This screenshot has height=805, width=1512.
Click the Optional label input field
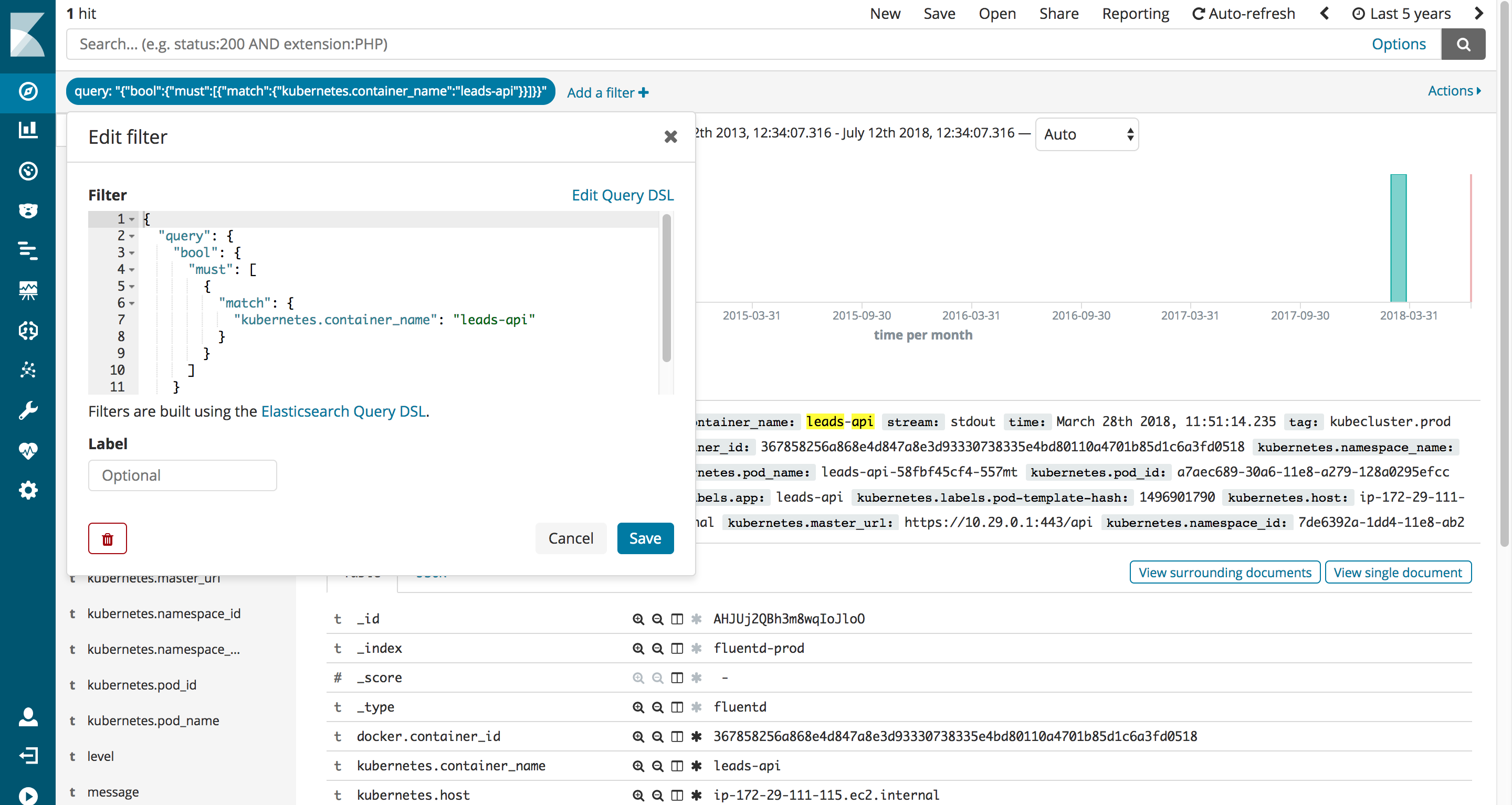tap(182, 475)
